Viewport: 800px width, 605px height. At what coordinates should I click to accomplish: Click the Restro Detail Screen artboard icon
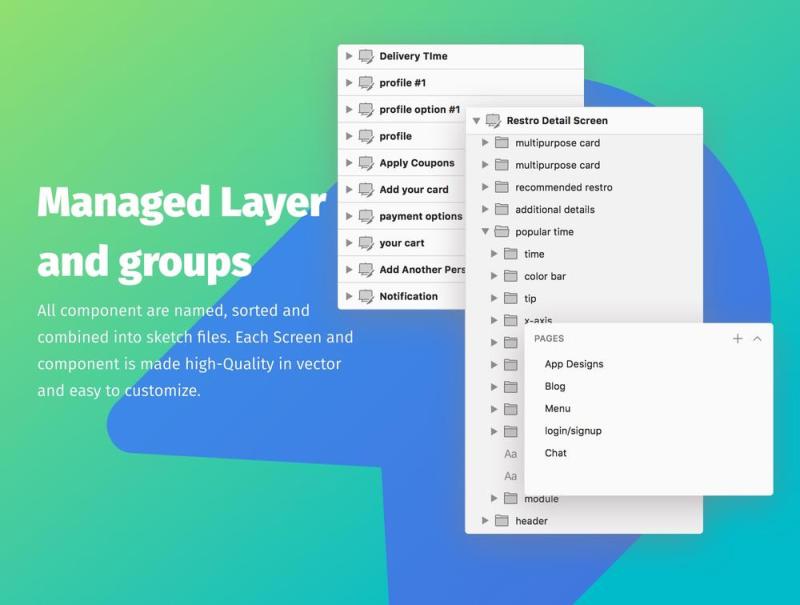click(x=493, y=121)
